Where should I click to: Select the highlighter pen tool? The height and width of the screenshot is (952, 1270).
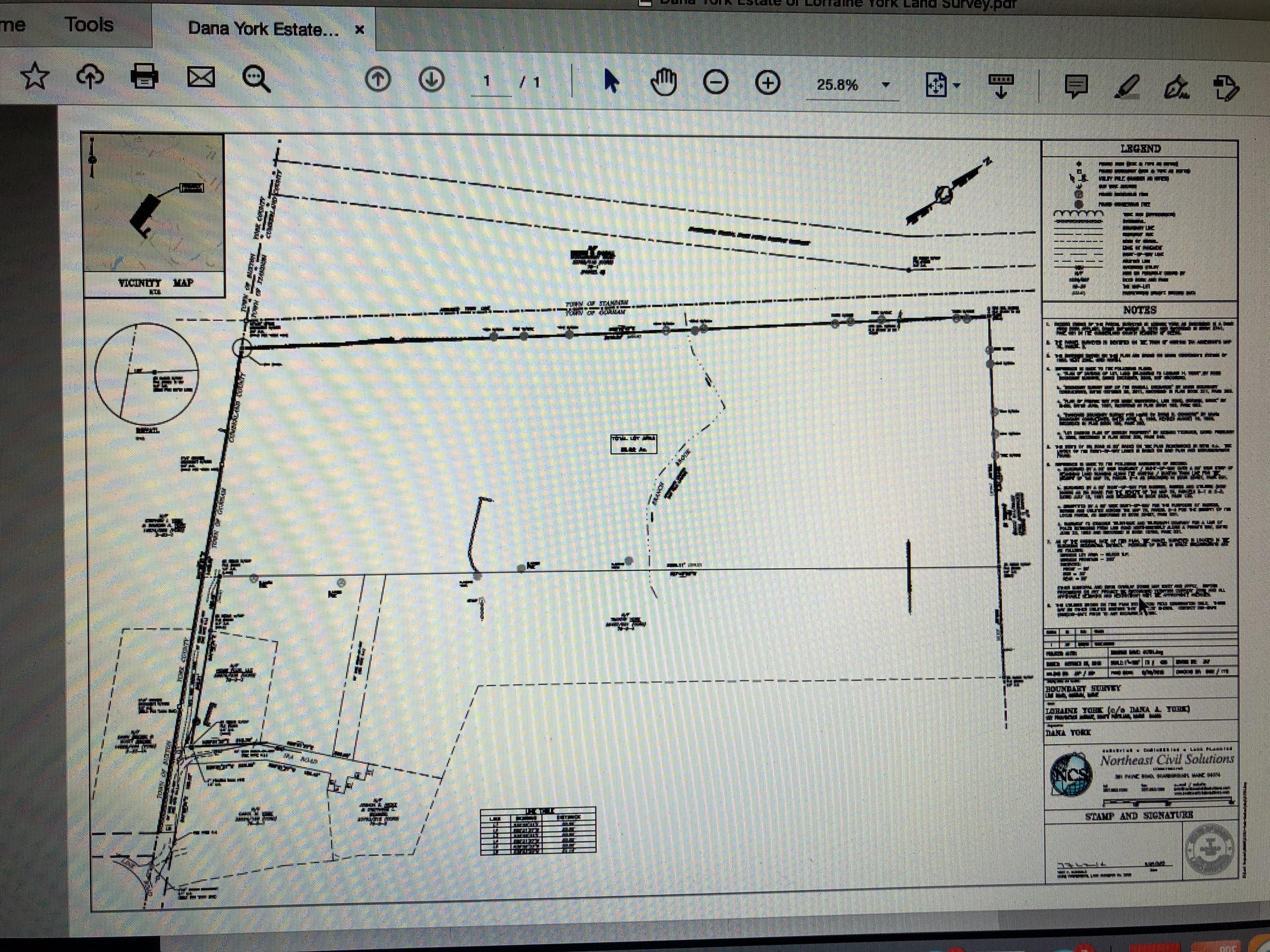click(1126, 88)
